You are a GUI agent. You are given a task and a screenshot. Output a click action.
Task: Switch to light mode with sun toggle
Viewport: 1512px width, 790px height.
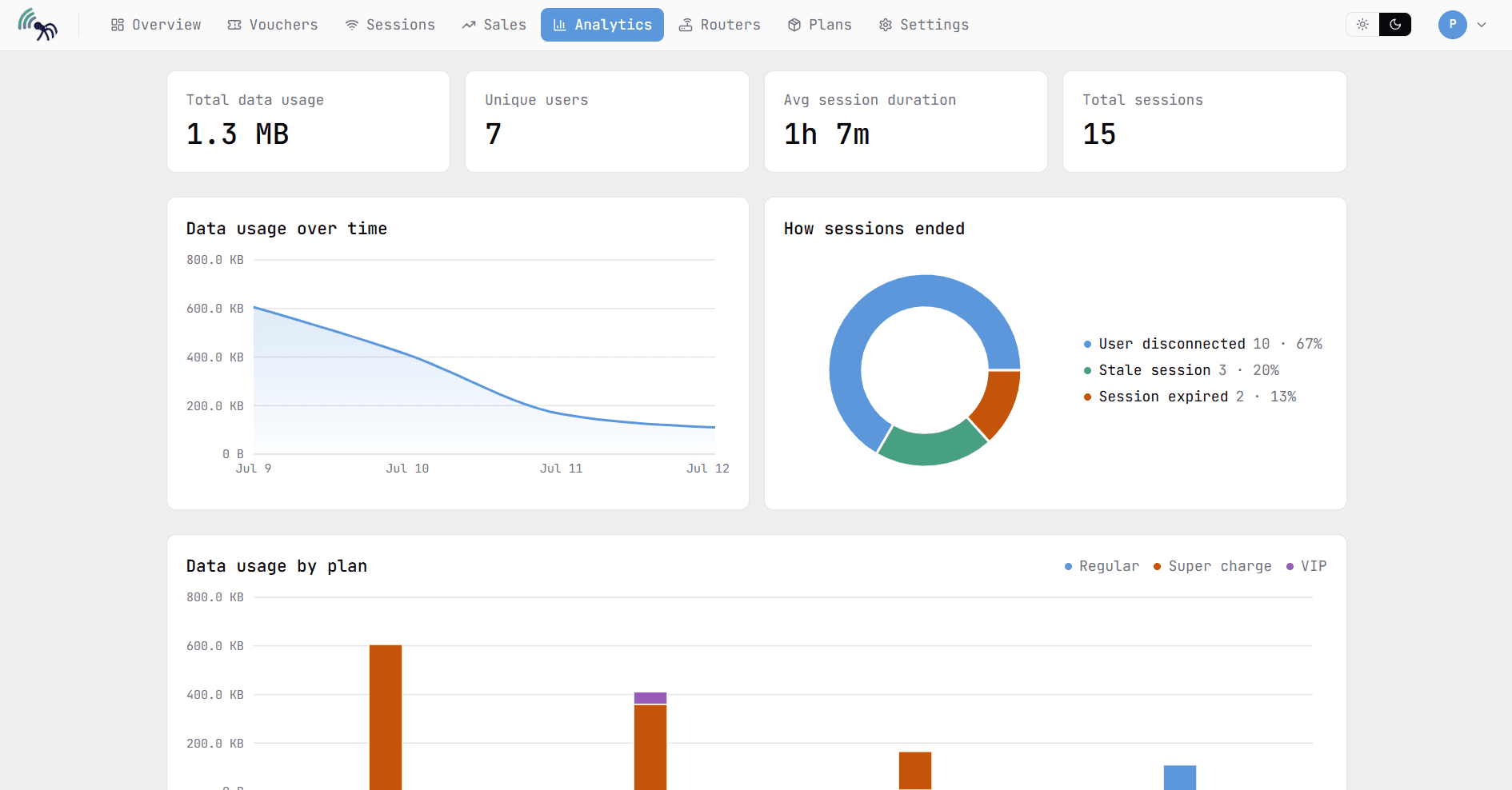[1363, 25]
